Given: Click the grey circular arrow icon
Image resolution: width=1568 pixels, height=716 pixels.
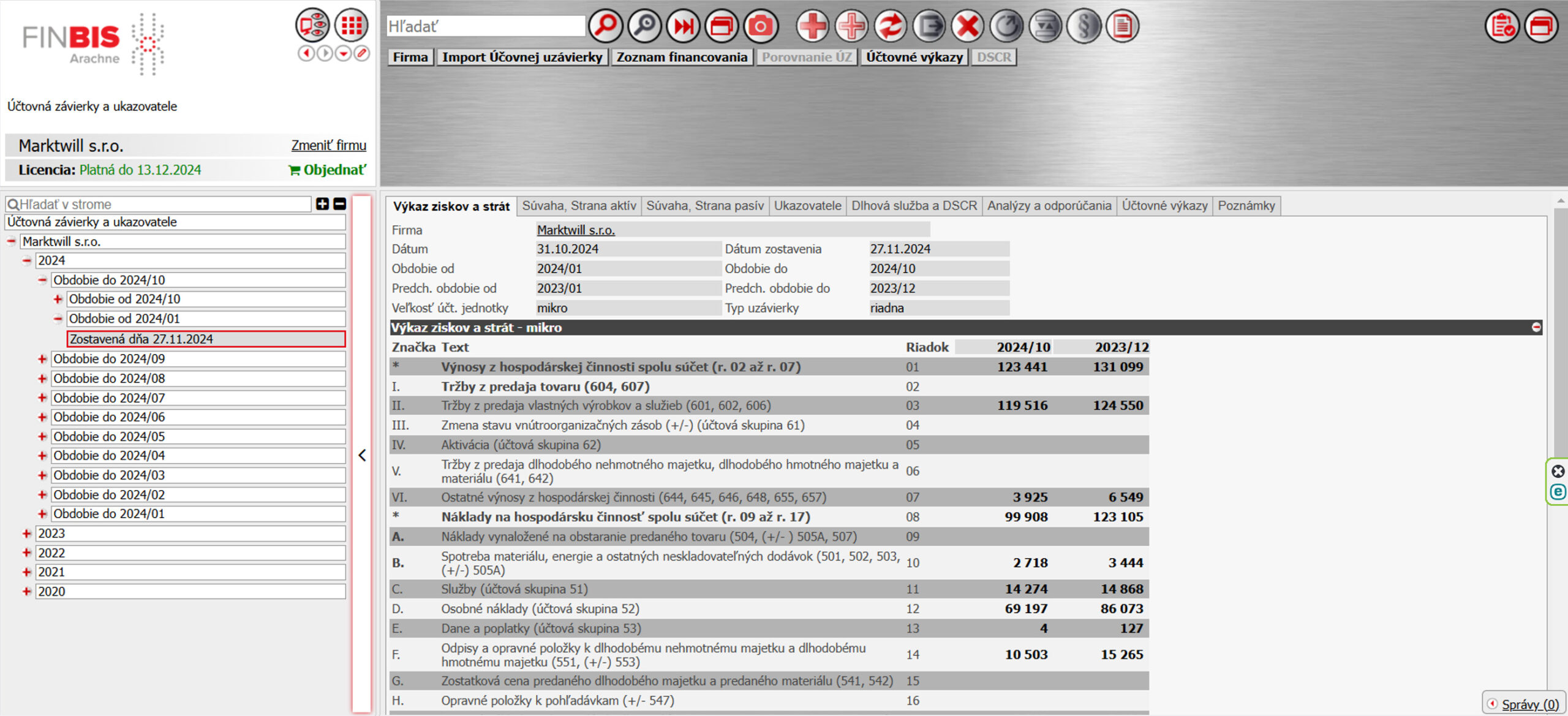Looking at the screenshot, I should (x=1006, y=26).
